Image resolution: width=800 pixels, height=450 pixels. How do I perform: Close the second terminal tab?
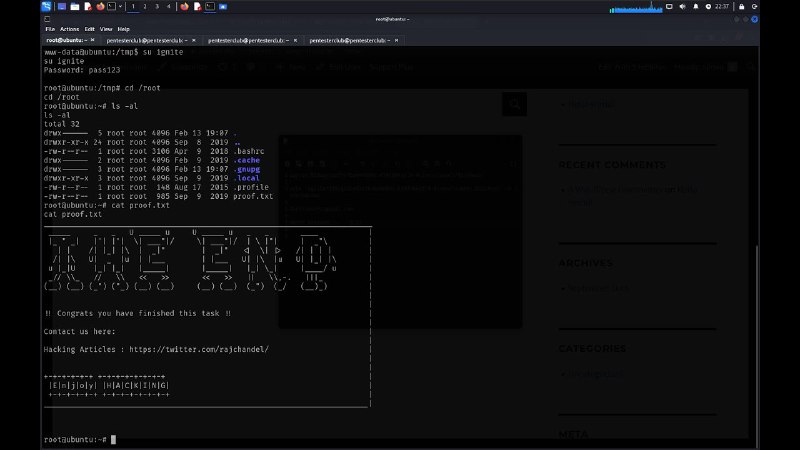[x=193, y=40]
